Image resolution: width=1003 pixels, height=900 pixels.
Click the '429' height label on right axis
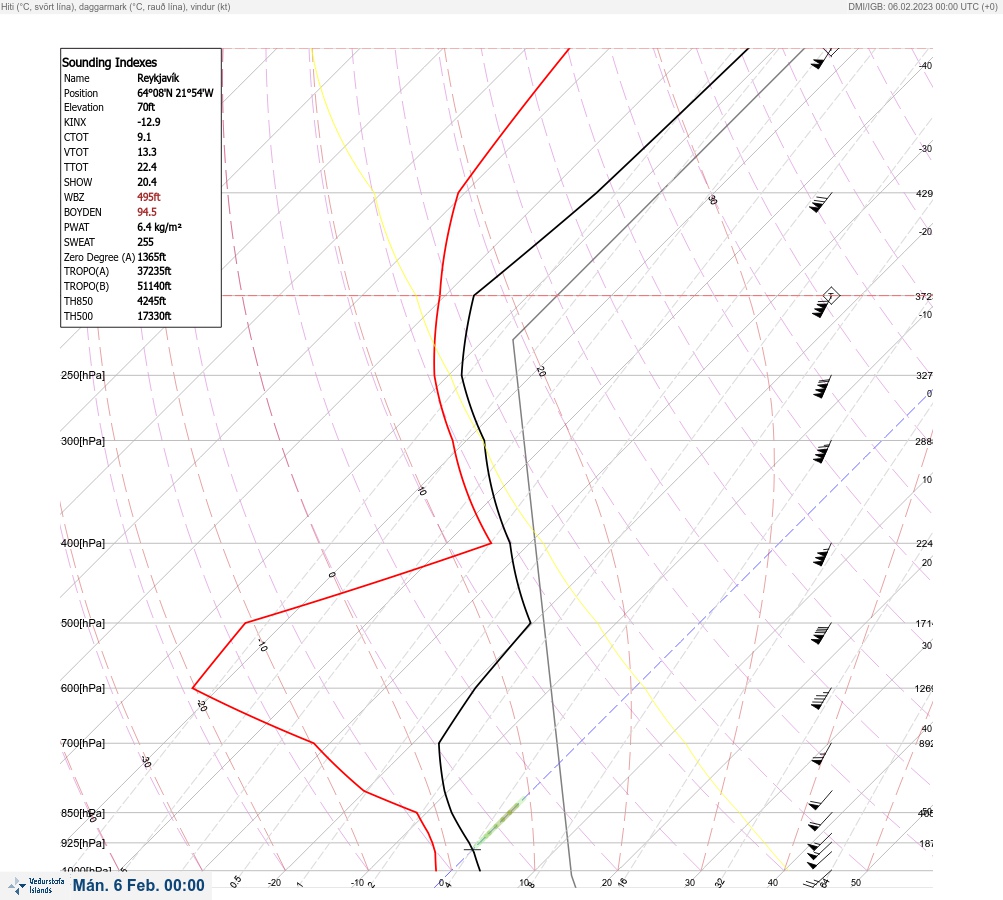[x=924, y=193]
